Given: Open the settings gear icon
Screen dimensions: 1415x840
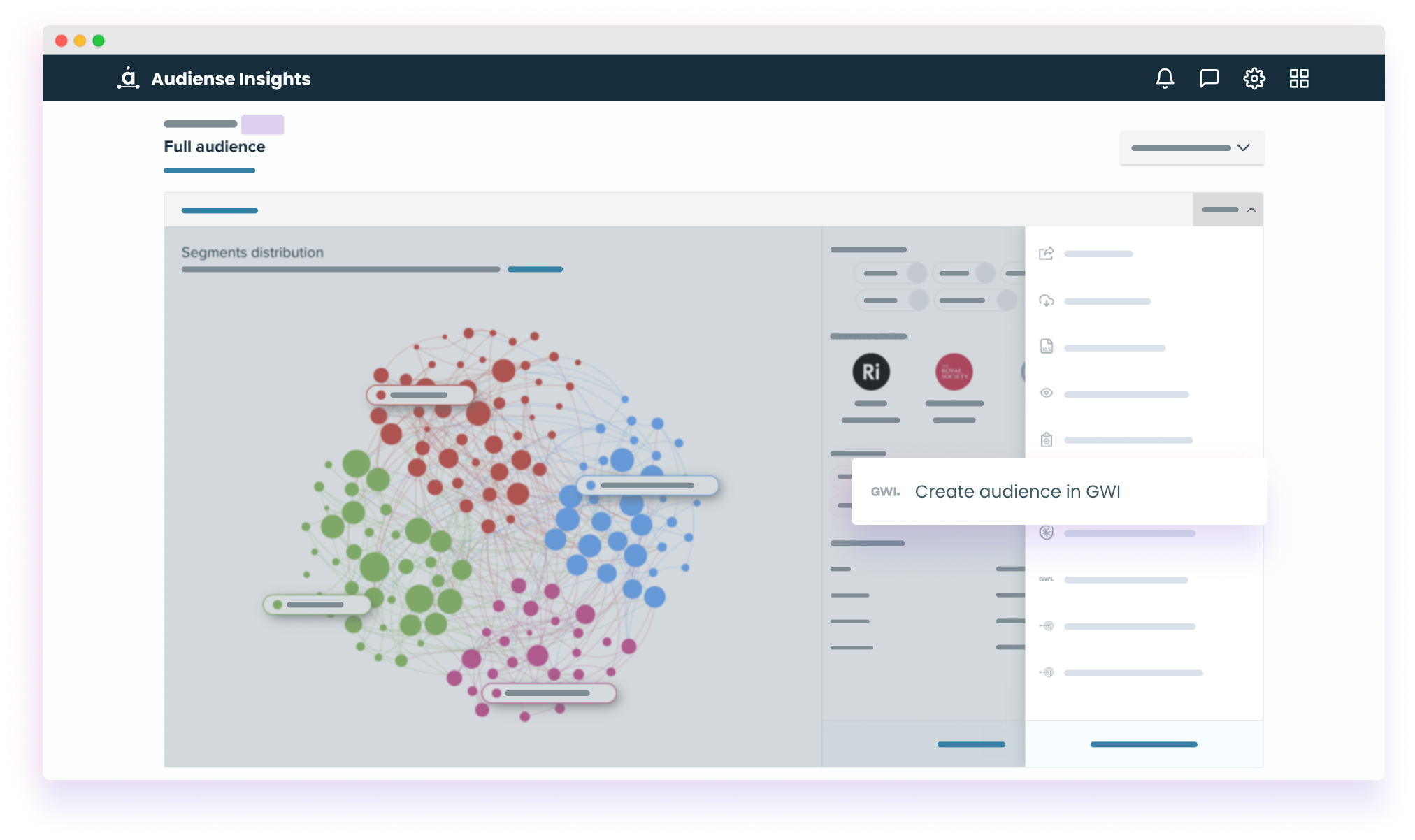Looking at the screenshot, I should point(1254,78).
